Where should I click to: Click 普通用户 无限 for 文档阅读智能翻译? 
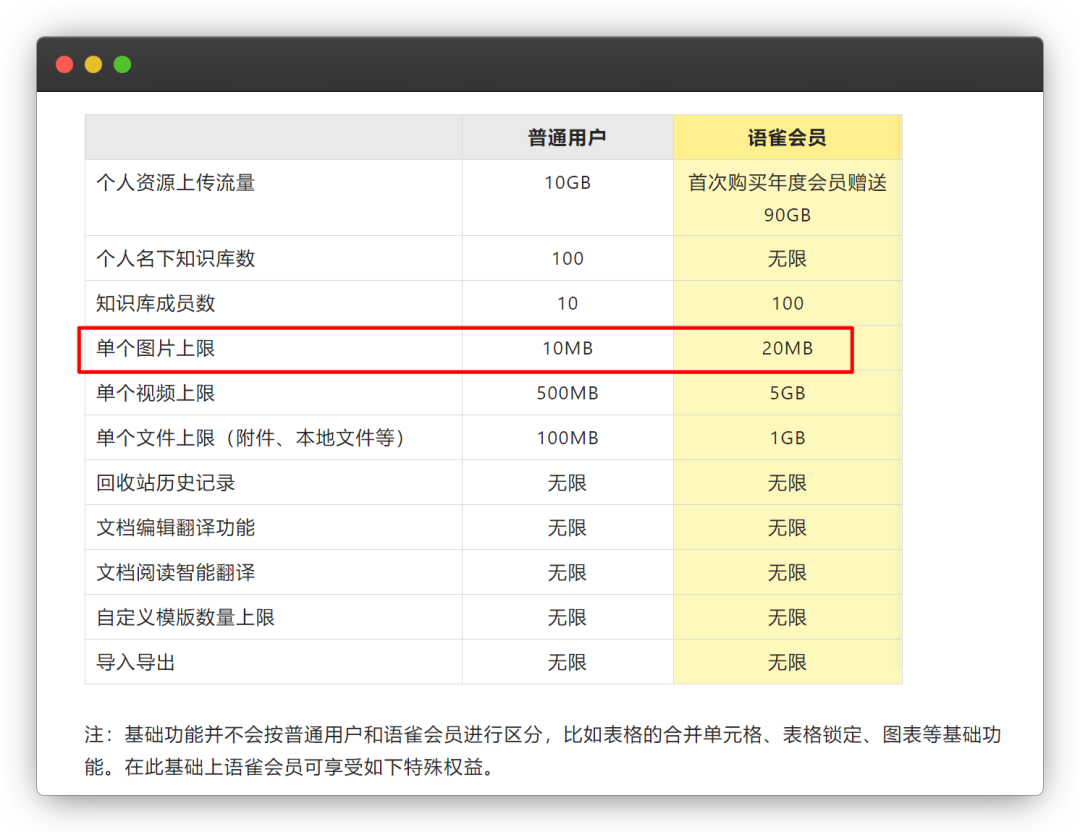click(568, 572)
